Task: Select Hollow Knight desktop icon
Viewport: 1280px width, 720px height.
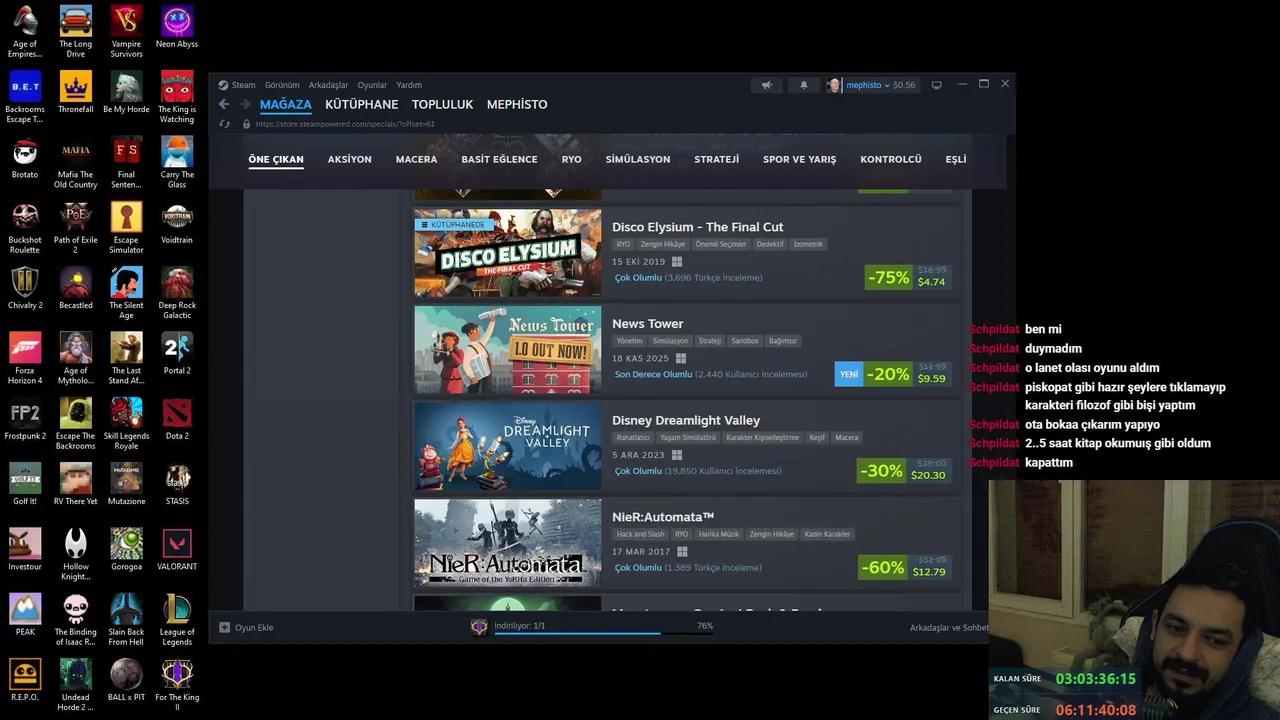Action: 76,553
